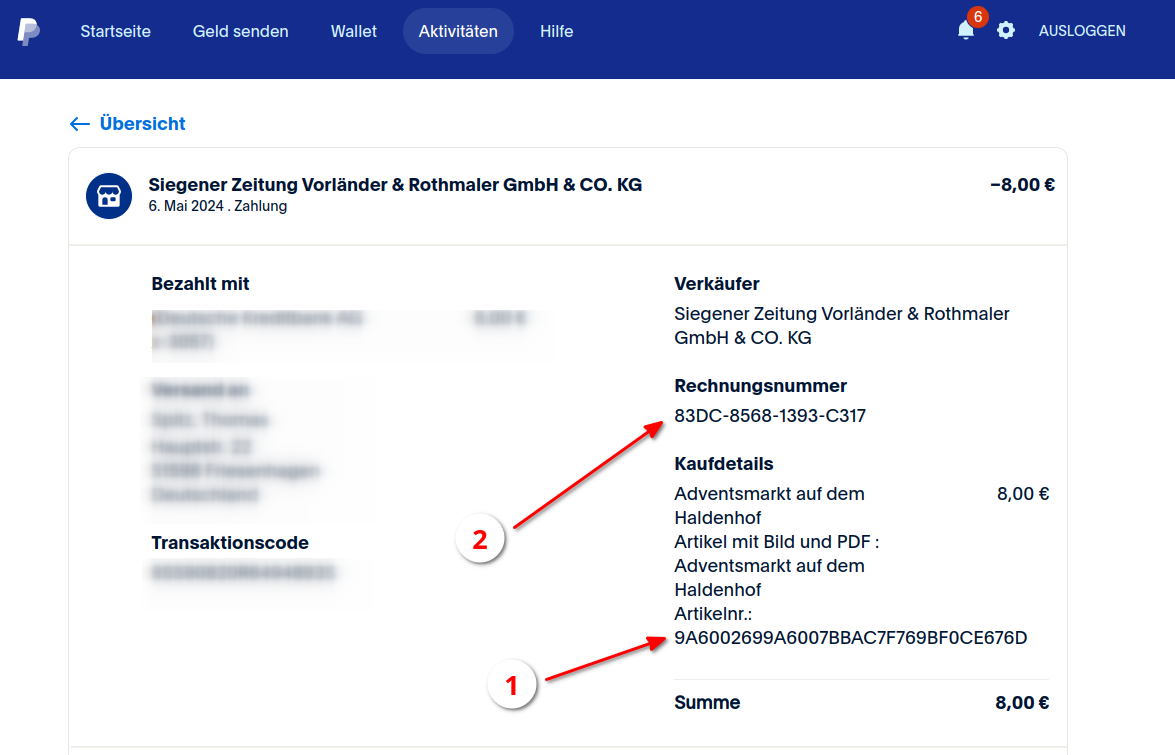Click the notification badge showing 6
Viewport: 1175px width, 755px height.
point(977,17)
